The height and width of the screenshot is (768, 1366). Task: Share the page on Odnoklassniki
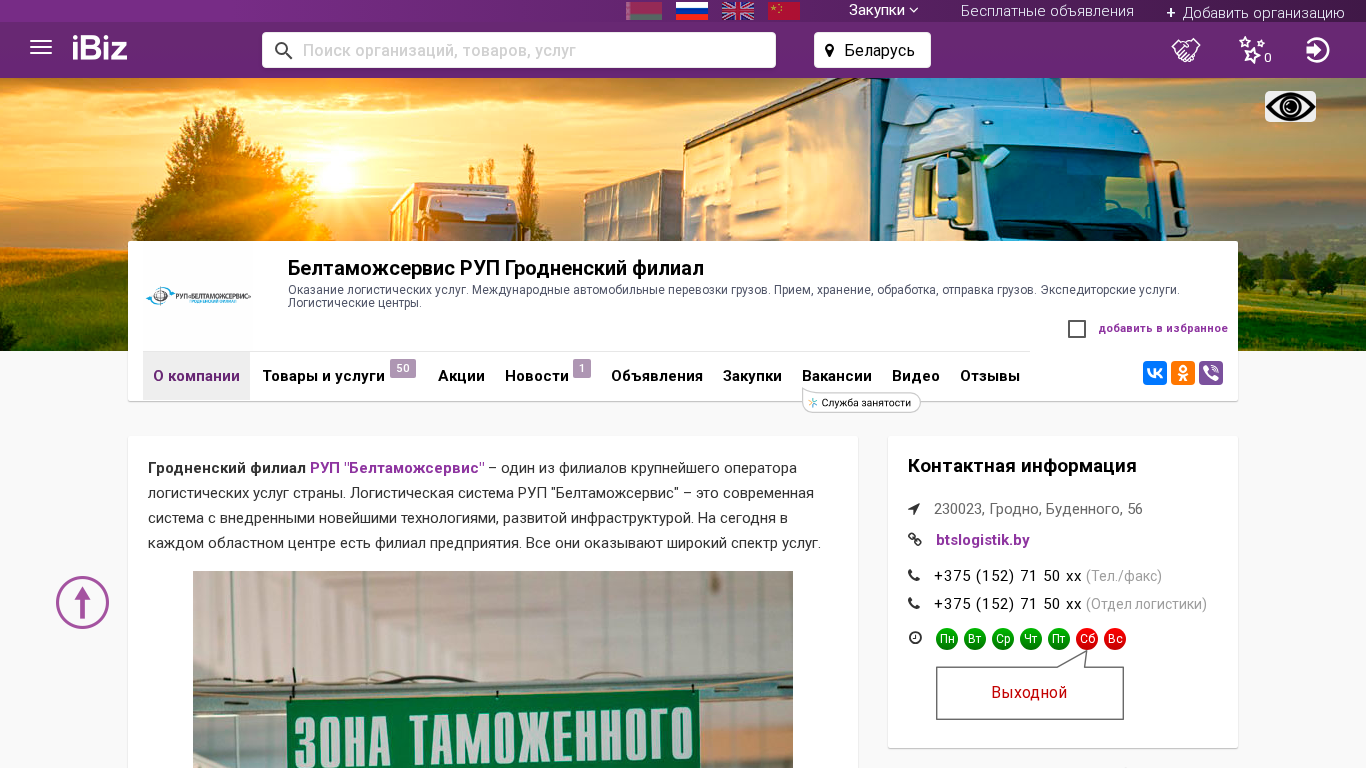coord(1183,373)
